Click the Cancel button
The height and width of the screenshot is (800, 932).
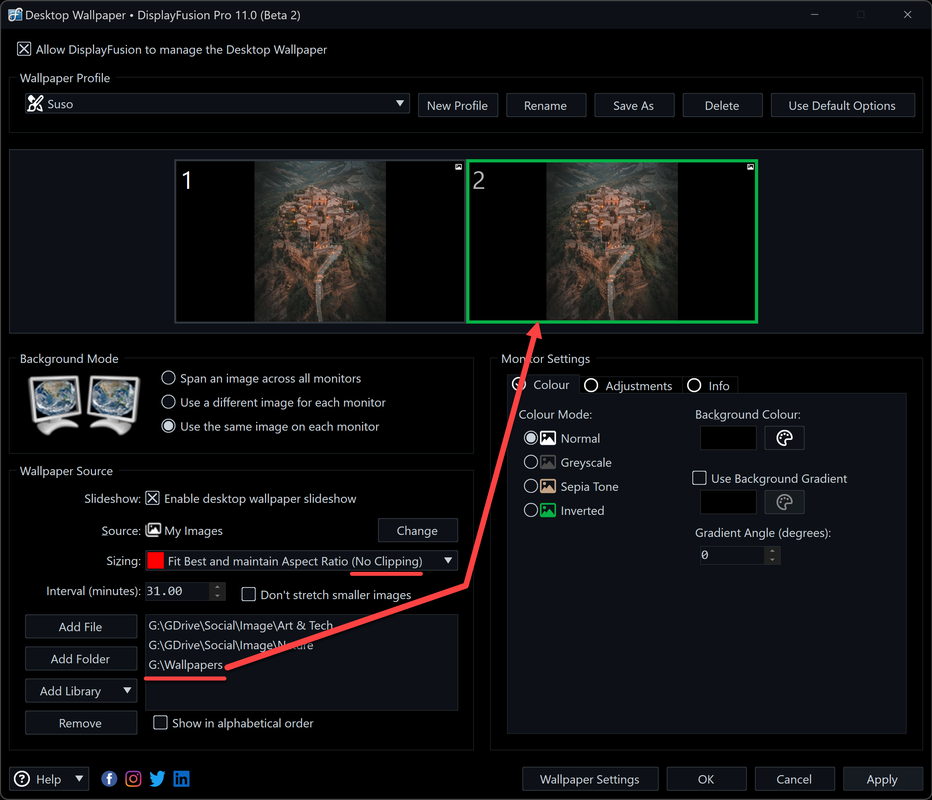794,779
